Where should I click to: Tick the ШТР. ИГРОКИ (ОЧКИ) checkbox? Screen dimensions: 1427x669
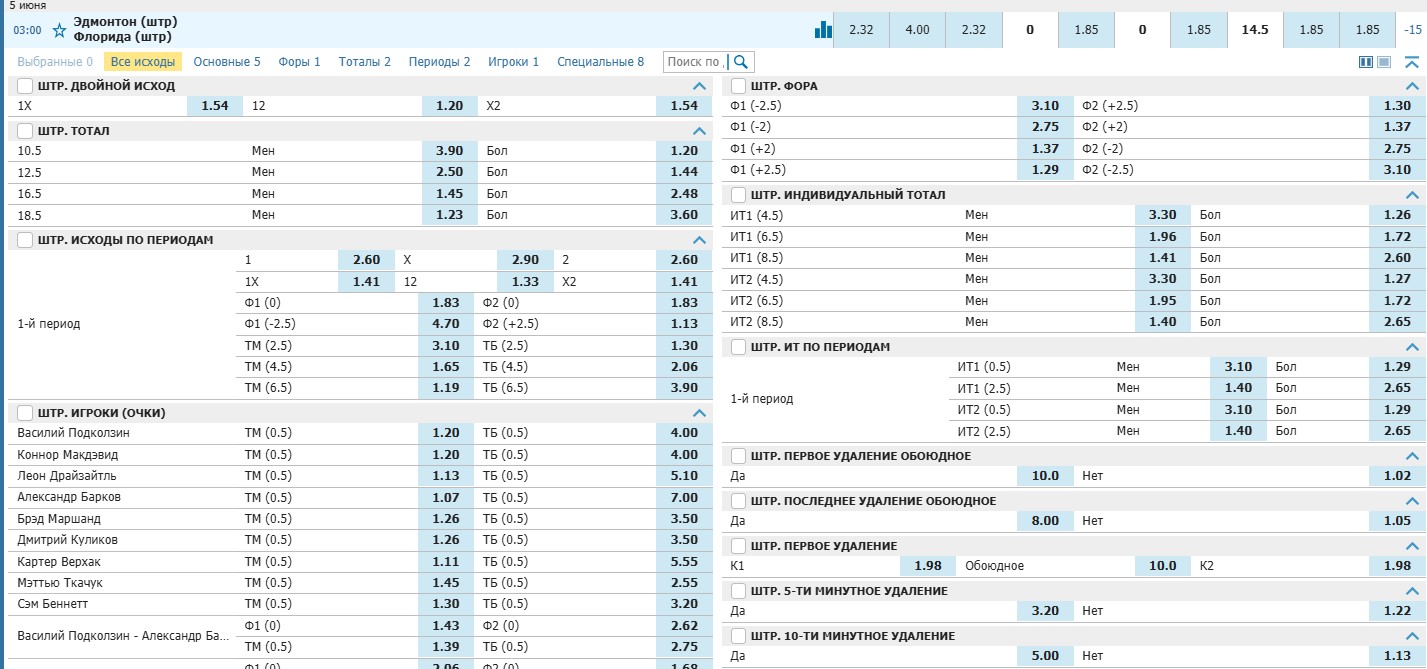point(25,412)
